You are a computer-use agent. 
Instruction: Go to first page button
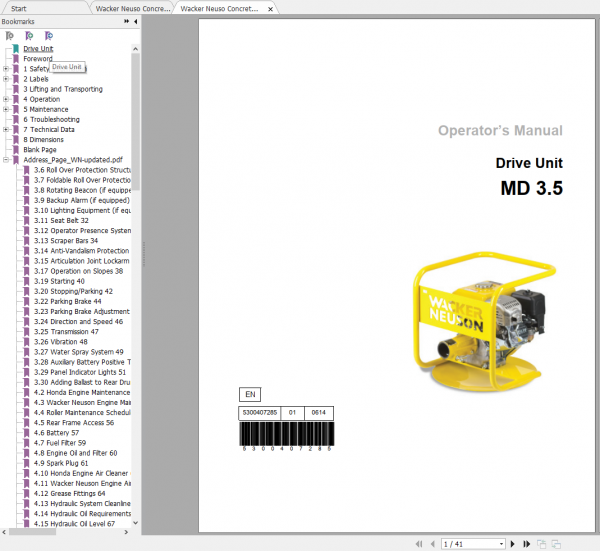pos(419,544)
